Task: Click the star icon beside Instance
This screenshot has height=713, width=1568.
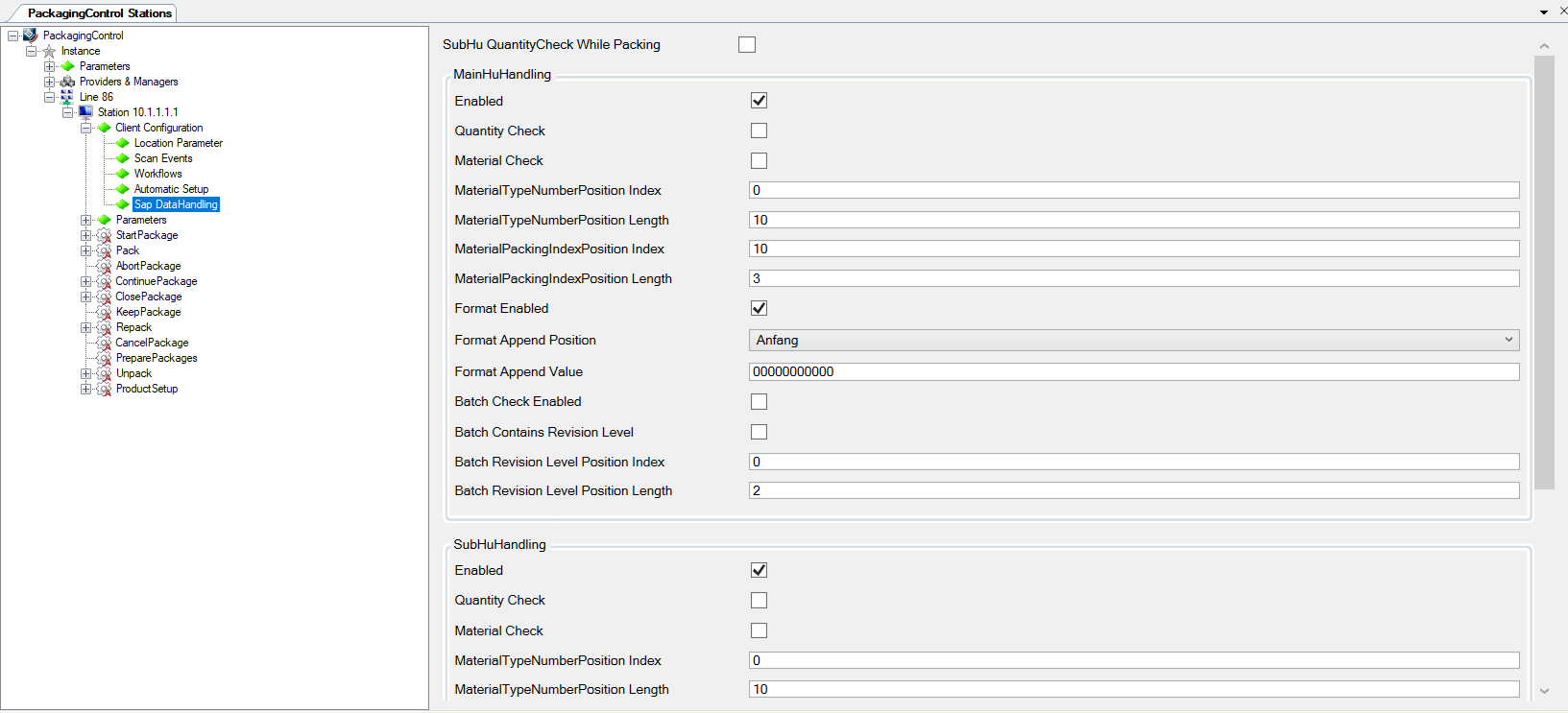Action: click(49, 51)
